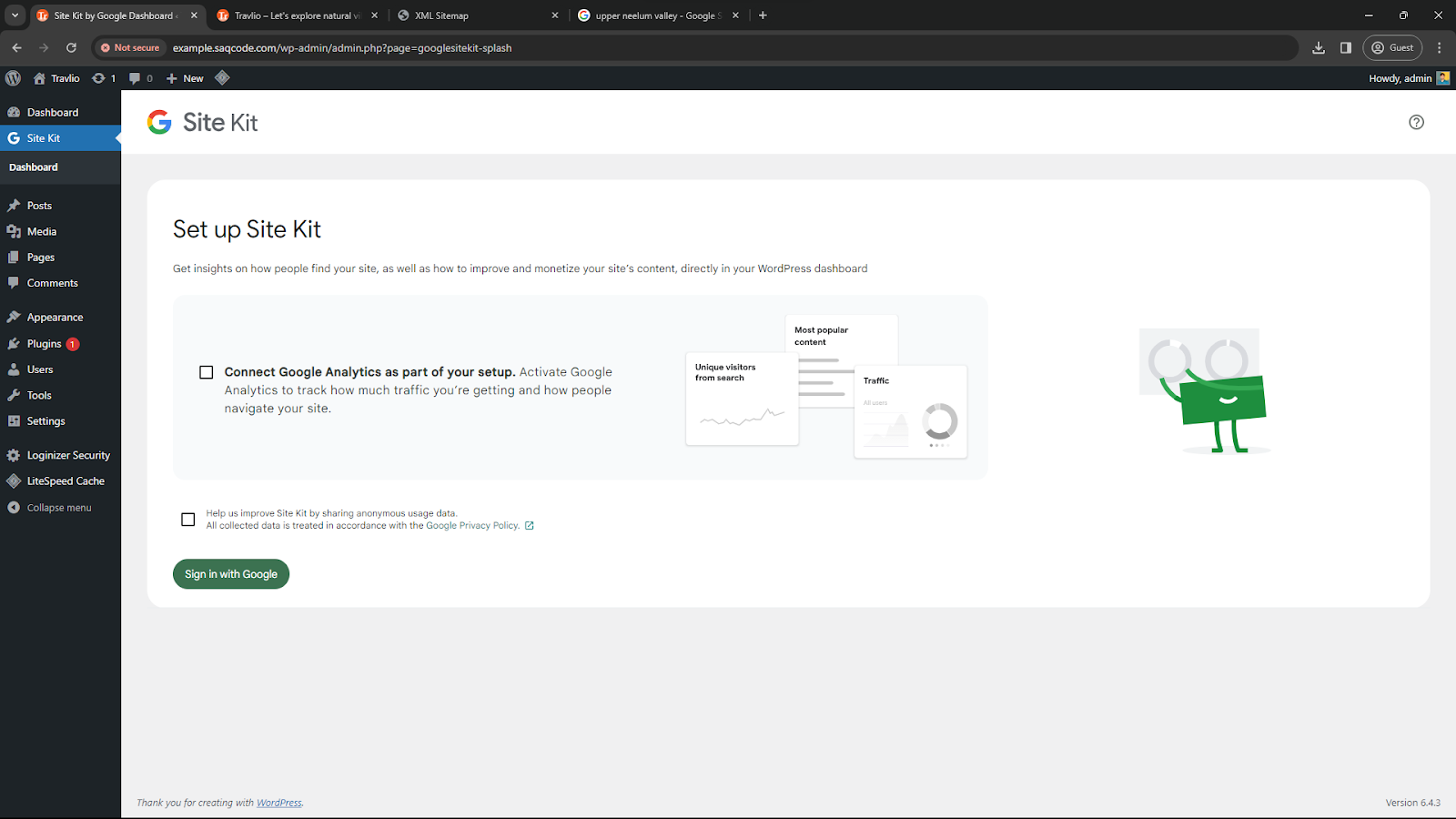Viewport: 1456px width, 819px height.
Task: Open the browser downloads icon
Action: click(x=1319, y=47)
